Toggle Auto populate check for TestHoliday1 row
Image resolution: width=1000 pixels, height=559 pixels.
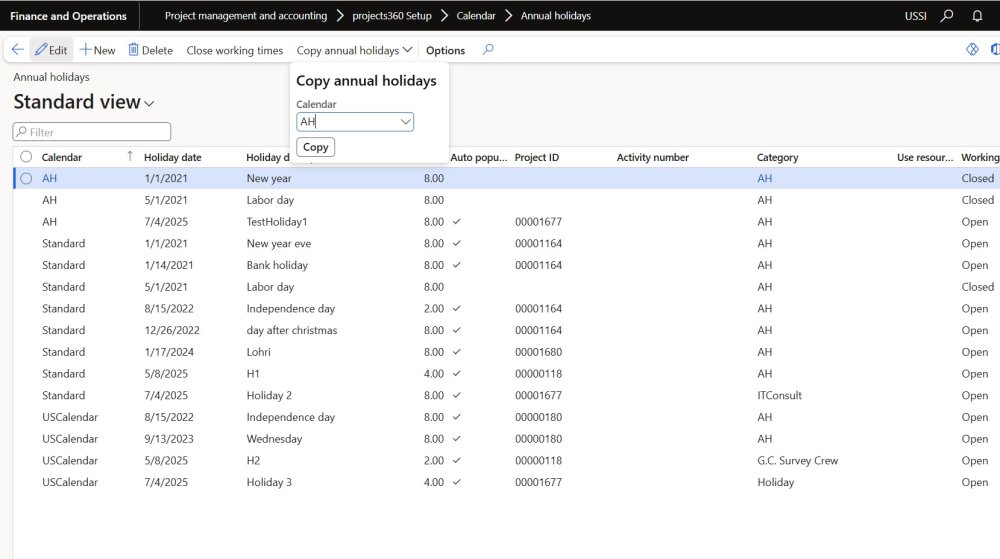pos(457,222)
